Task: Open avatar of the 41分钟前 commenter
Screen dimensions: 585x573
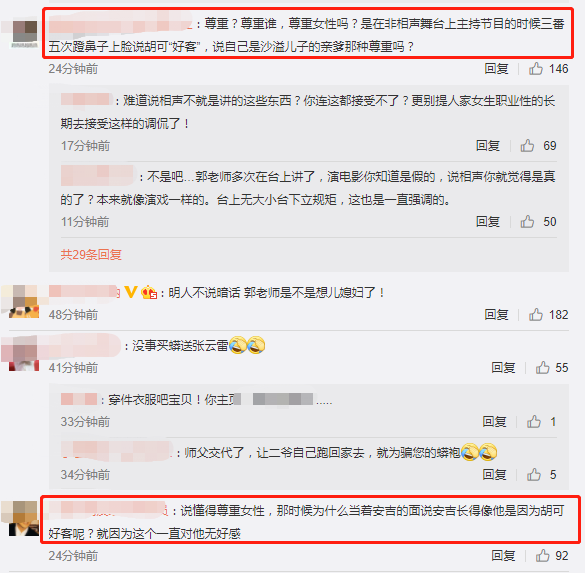Action: pos(24,354)
